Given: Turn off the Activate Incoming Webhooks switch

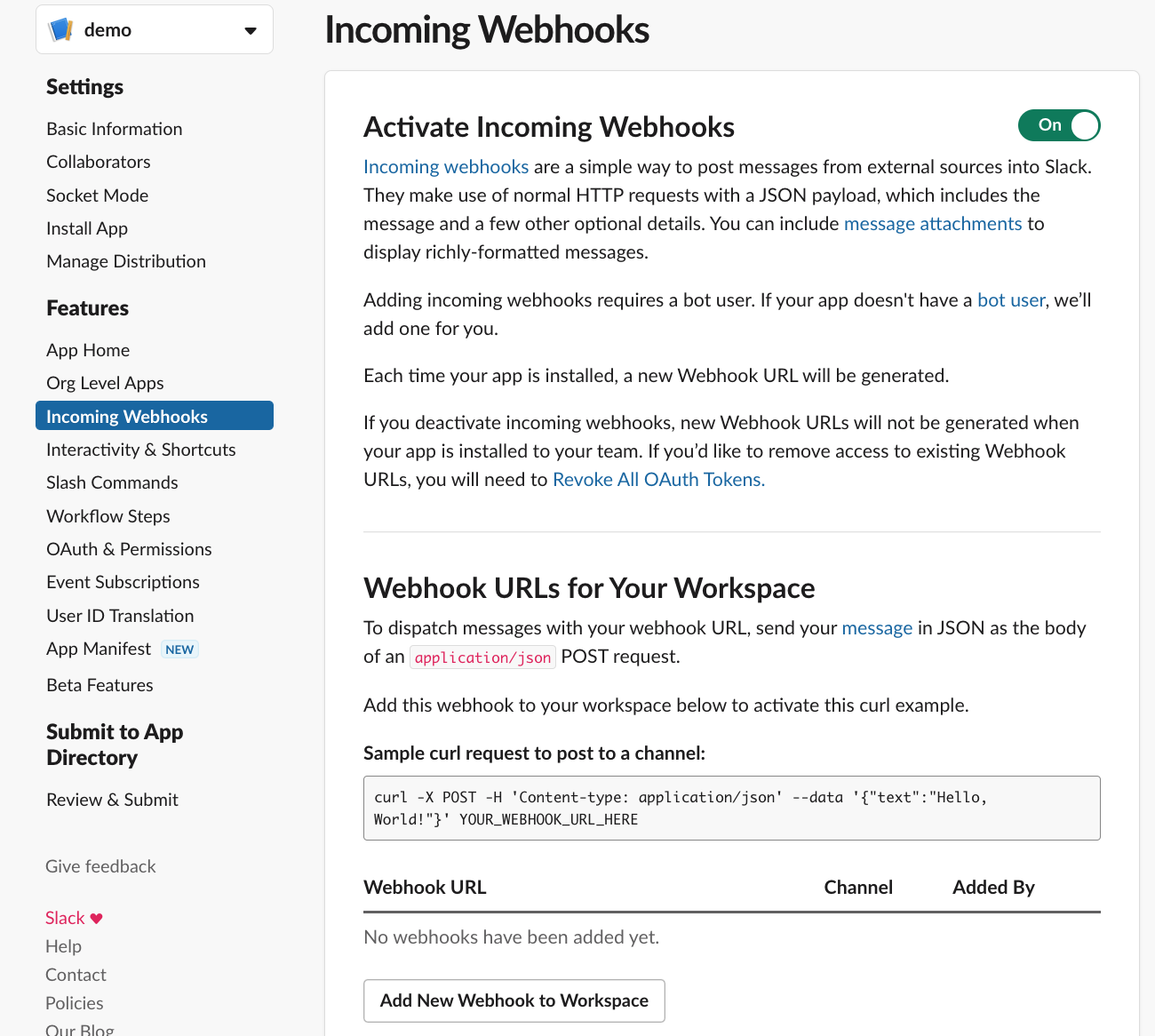Looking at the screenshot, I should (x=1059, y=125).
